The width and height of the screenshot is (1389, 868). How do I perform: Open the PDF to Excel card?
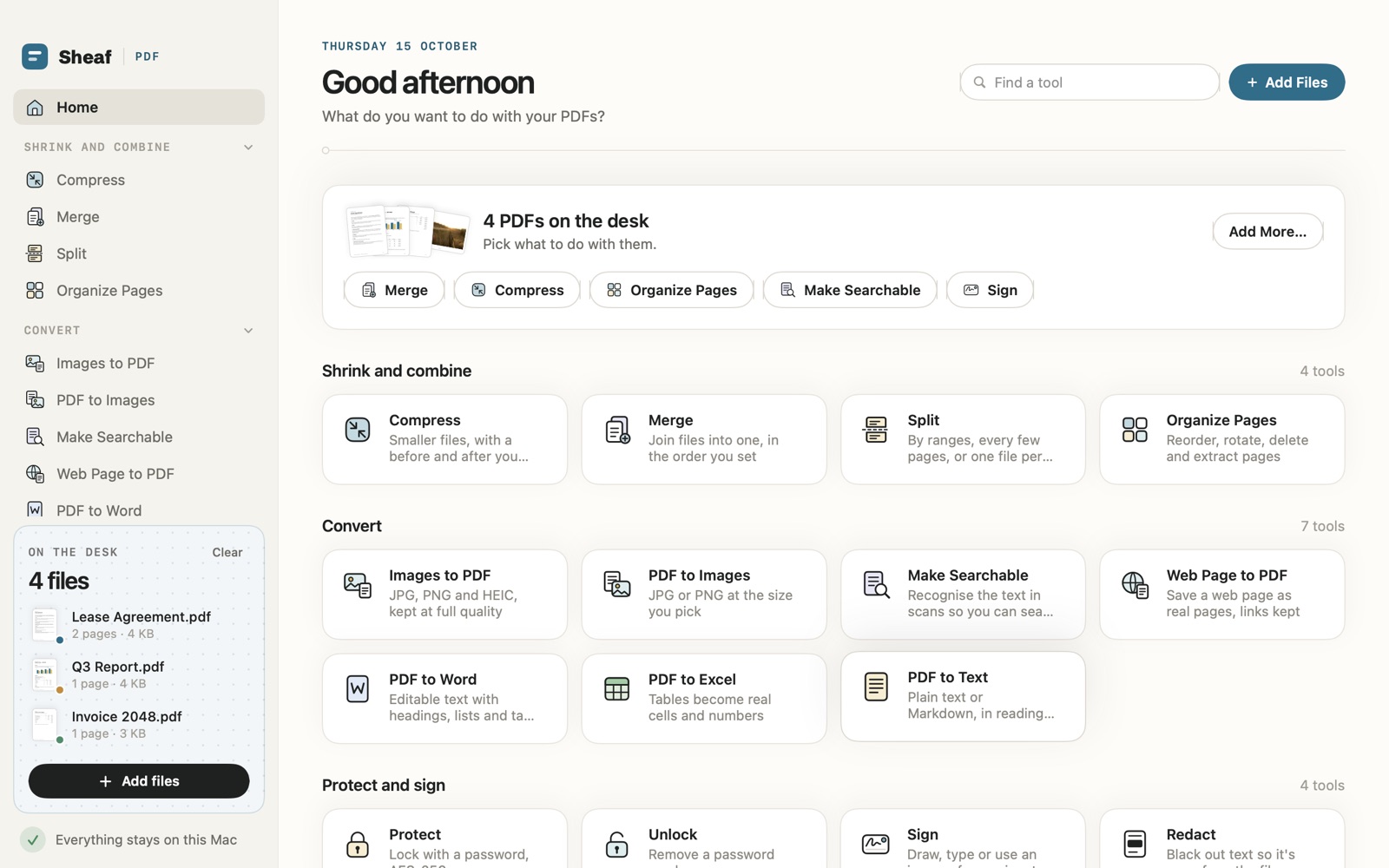704,699
